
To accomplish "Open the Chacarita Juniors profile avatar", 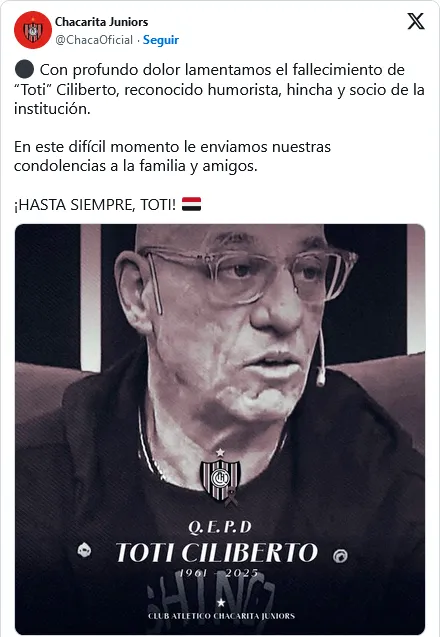I will [33, 30].
